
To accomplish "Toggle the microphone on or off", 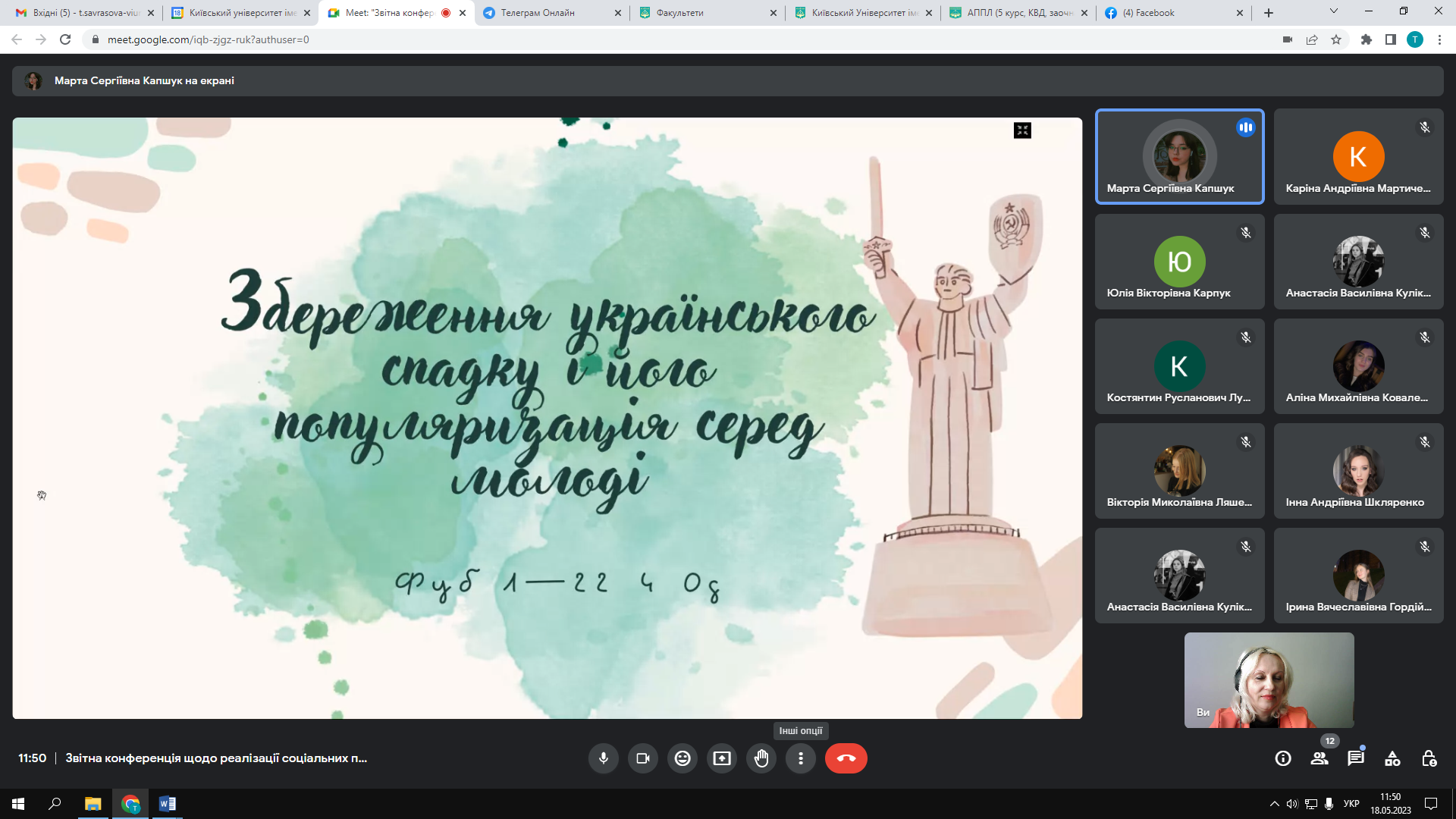I will pos(604,758).
